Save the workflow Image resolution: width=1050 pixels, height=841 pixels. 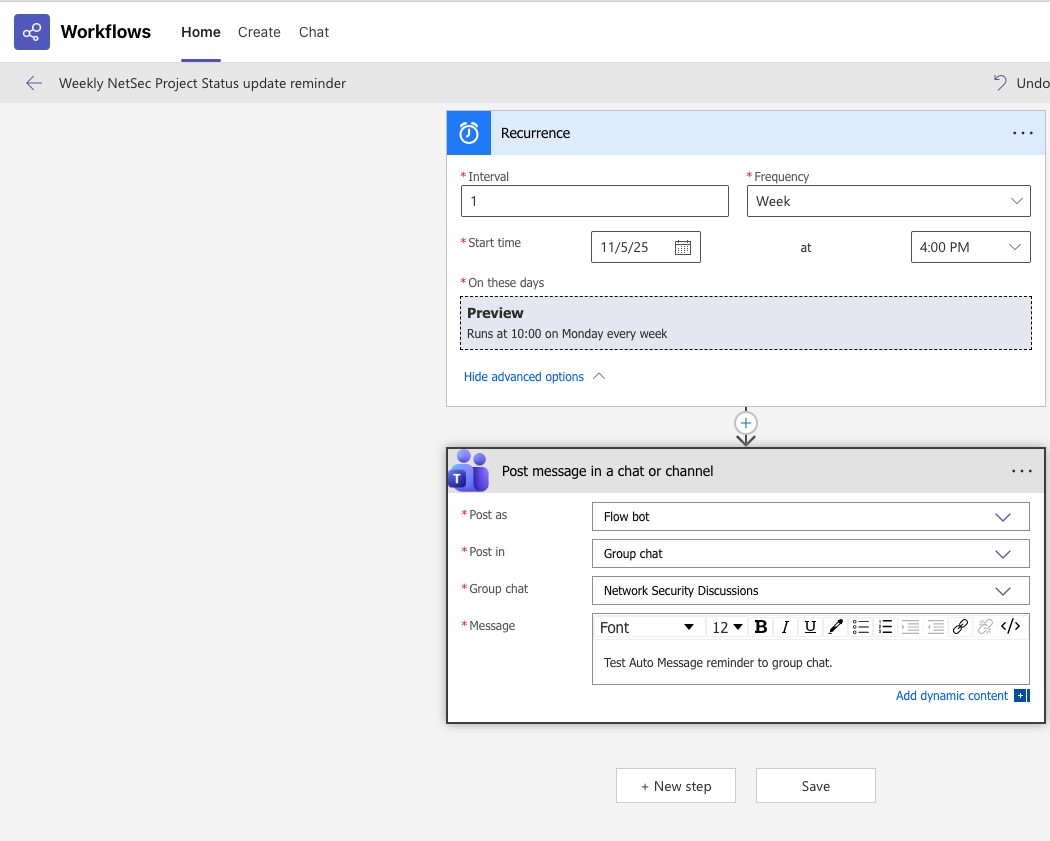point(816,785)
